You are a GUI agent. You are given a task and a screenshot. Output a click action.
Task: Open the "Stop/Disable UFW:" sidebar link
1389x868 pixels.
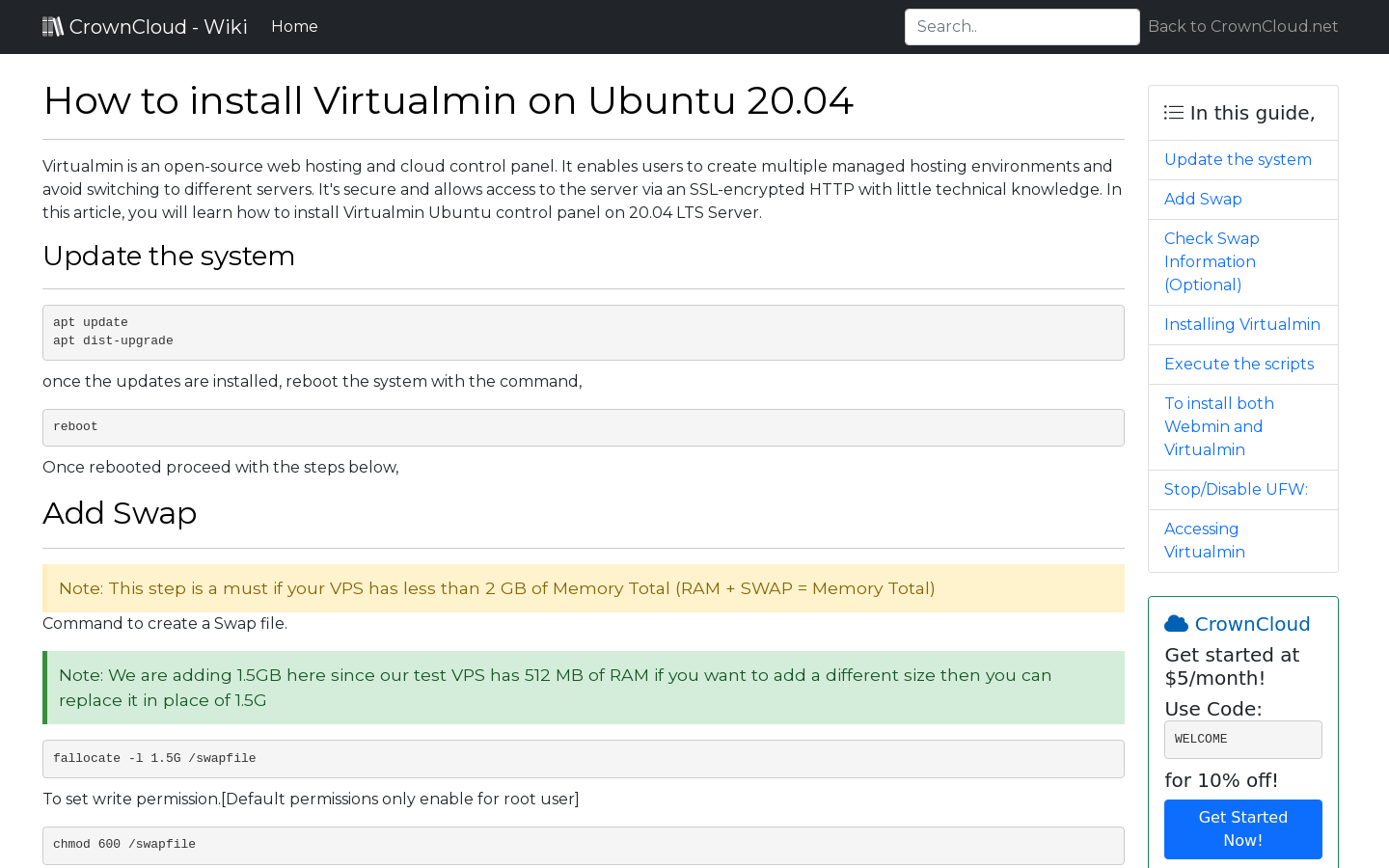click(x=1236, y=489)
